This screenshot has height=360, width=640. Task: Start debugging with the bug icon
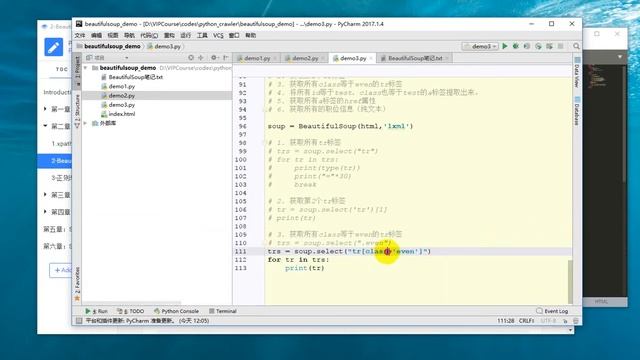[x=516, y=46]
